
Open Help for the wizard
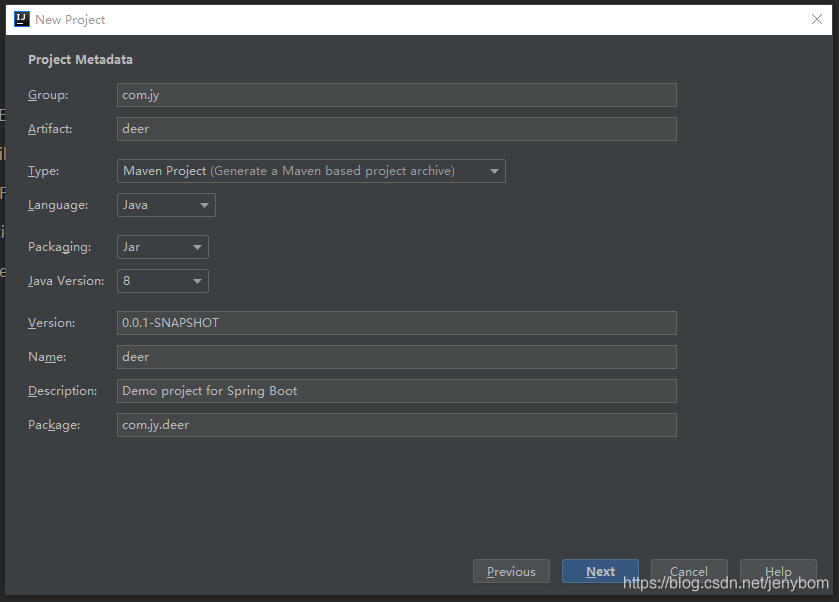(778, 571)
